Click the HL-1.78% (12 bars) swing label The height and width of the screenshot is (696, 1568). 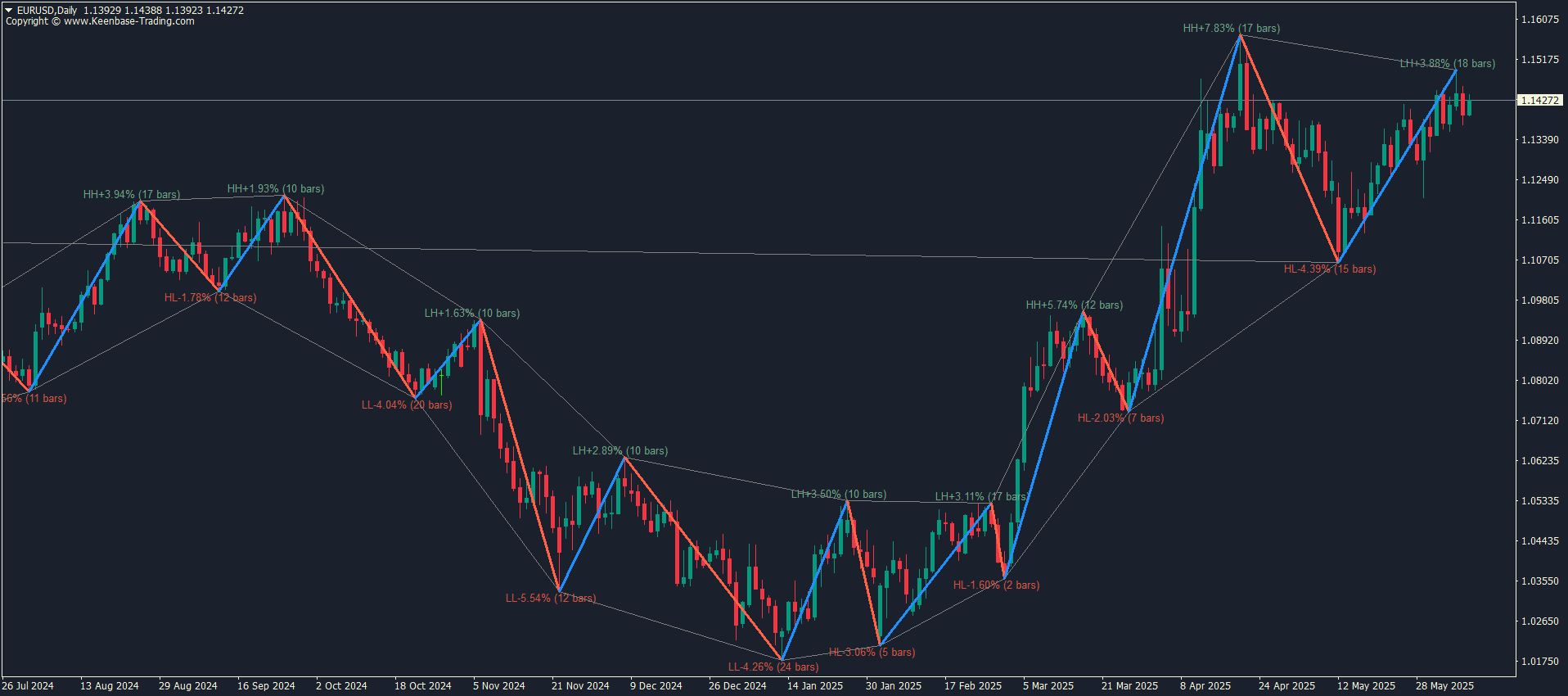click(210, 298)
